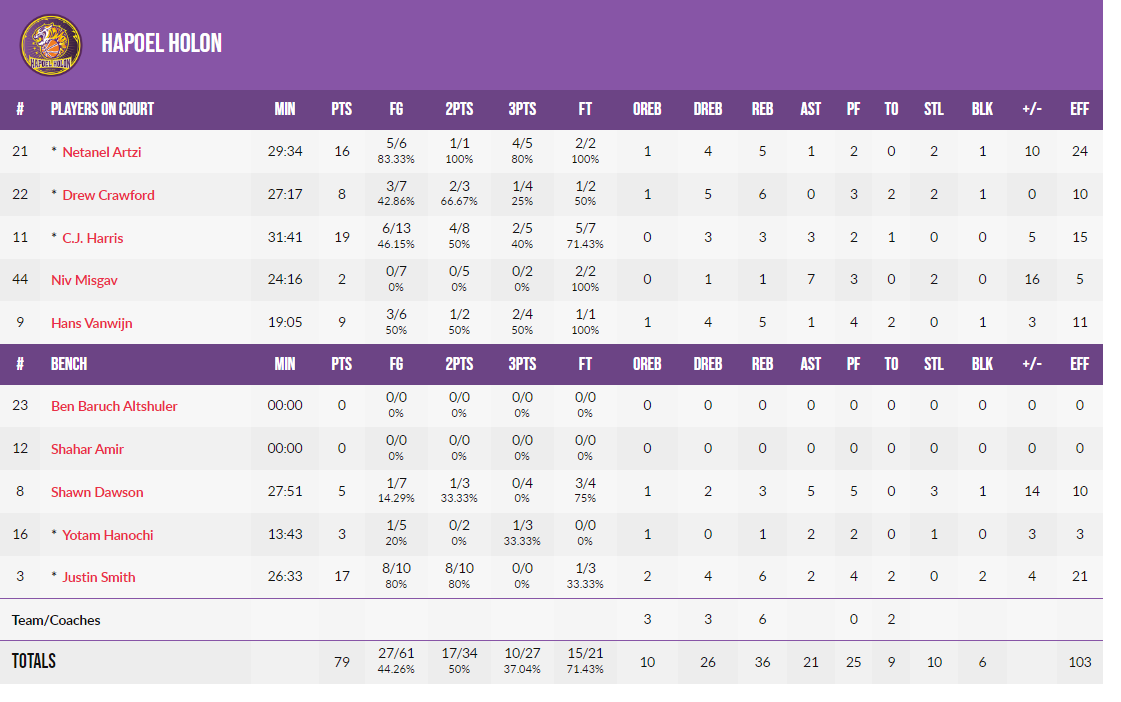The height and width of the screenshot is (702, 1121).
Task: Select the C.J. Harris player link
Action: tap(92, 237)
